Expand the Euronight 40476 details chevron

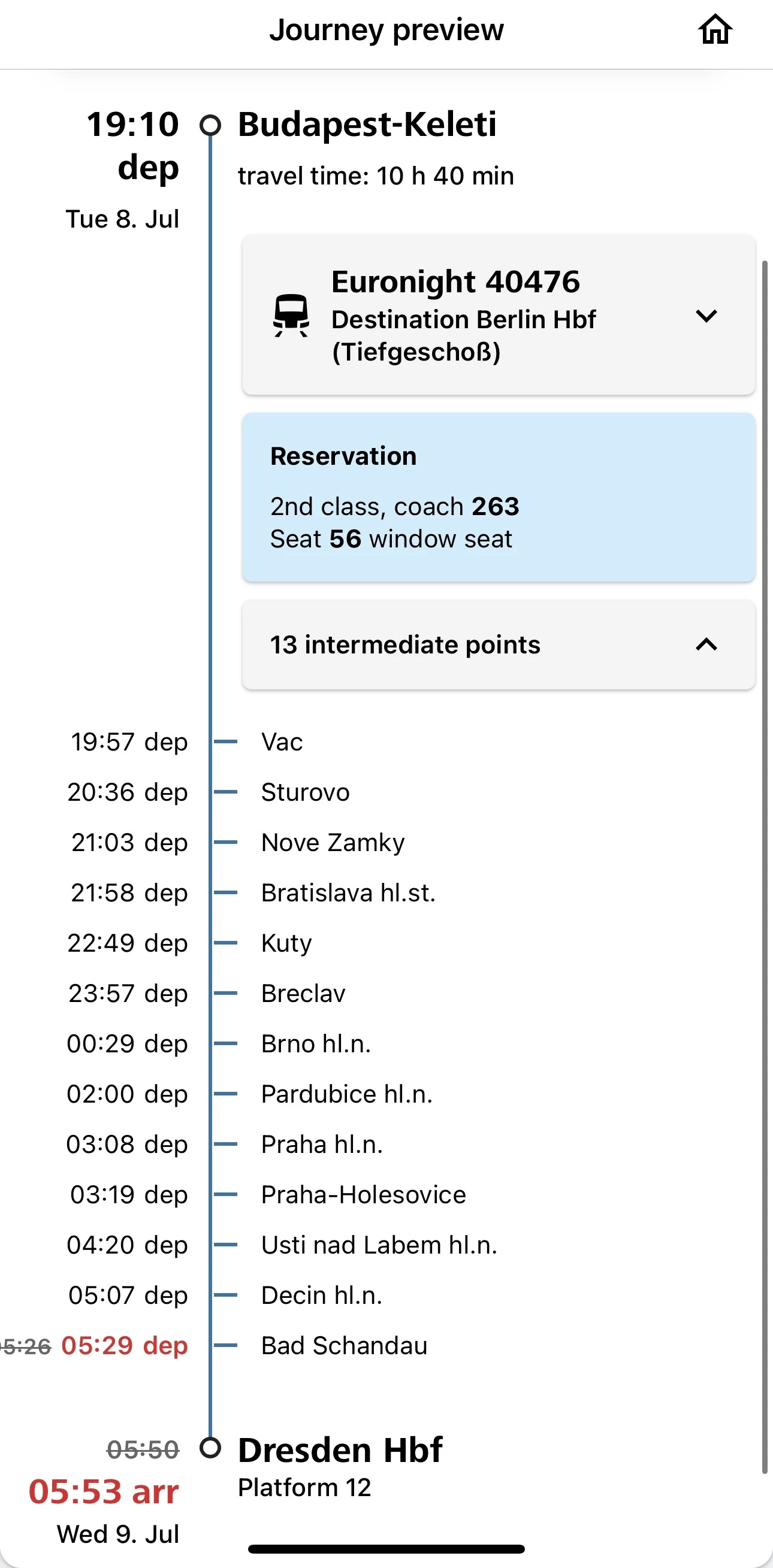click(706, 316)
